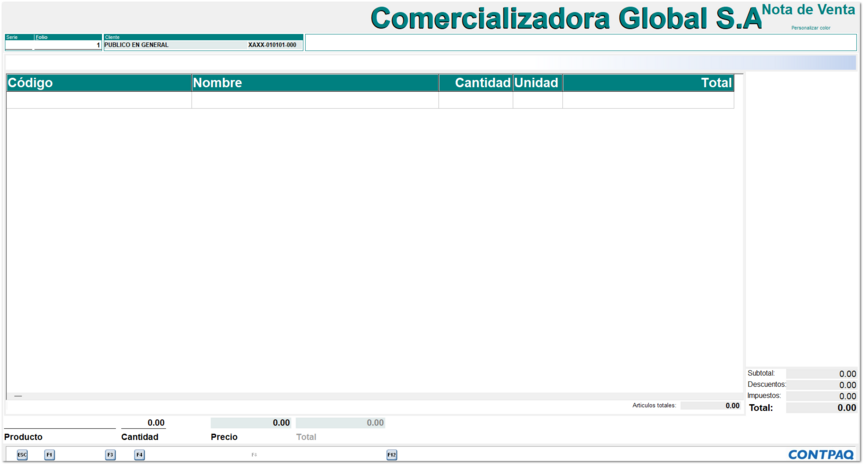Select the first row Total cell
Viewport: 864px width, 465px height.
[x=649, y=100]
